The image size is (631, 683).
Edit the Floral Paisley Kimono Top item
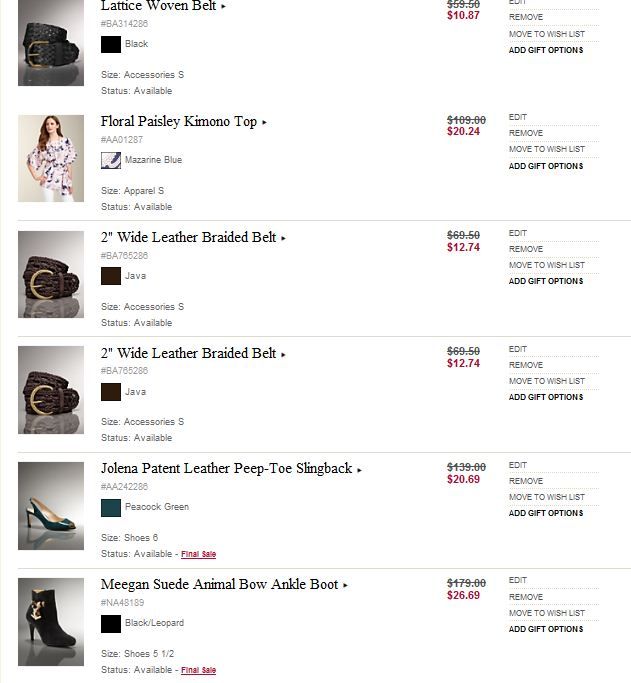pyautogui.click(x=518, y=117)
